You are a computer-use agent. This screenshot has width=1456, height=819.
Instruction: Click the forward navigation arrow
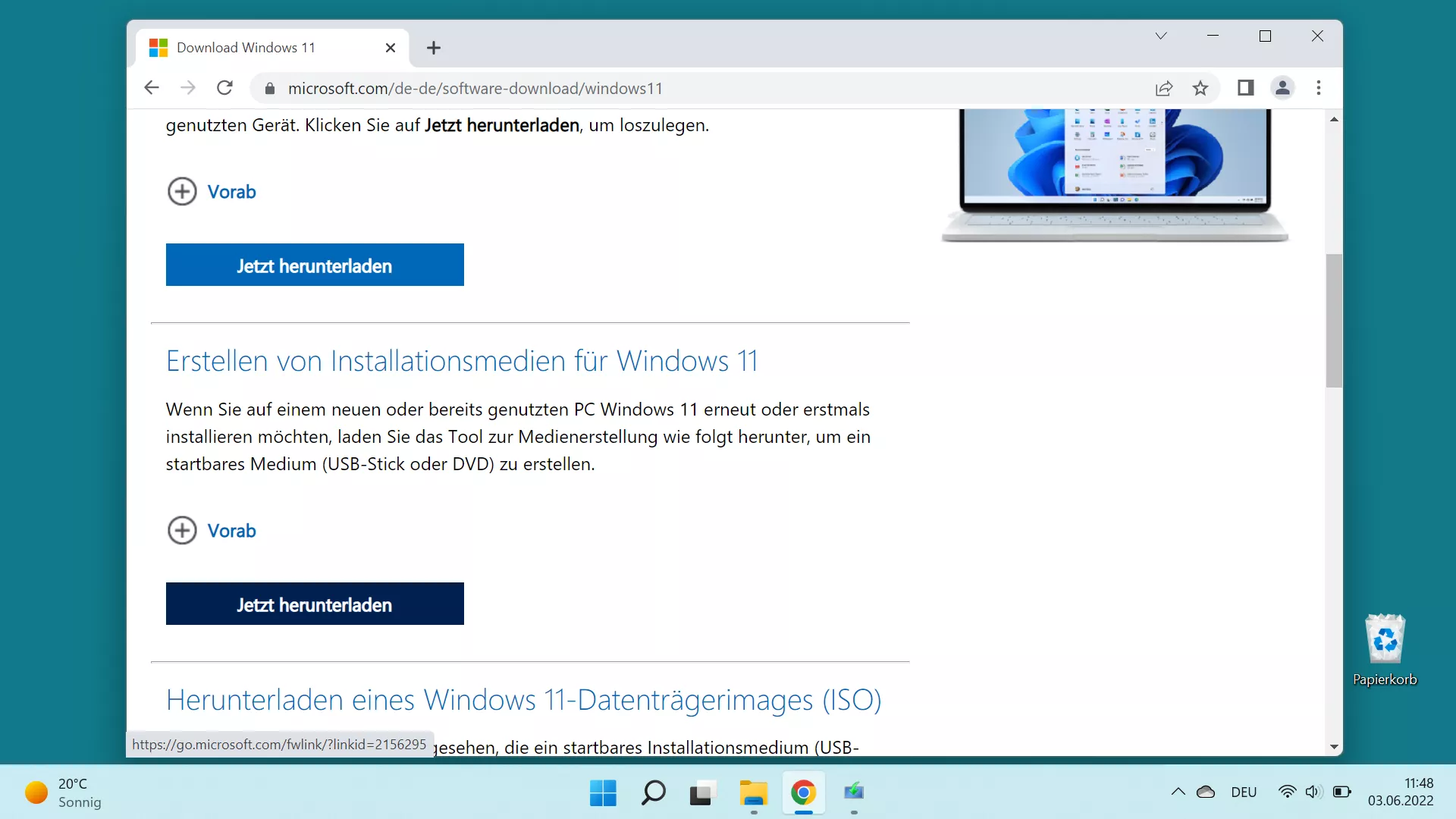click(x=188, y=88)
